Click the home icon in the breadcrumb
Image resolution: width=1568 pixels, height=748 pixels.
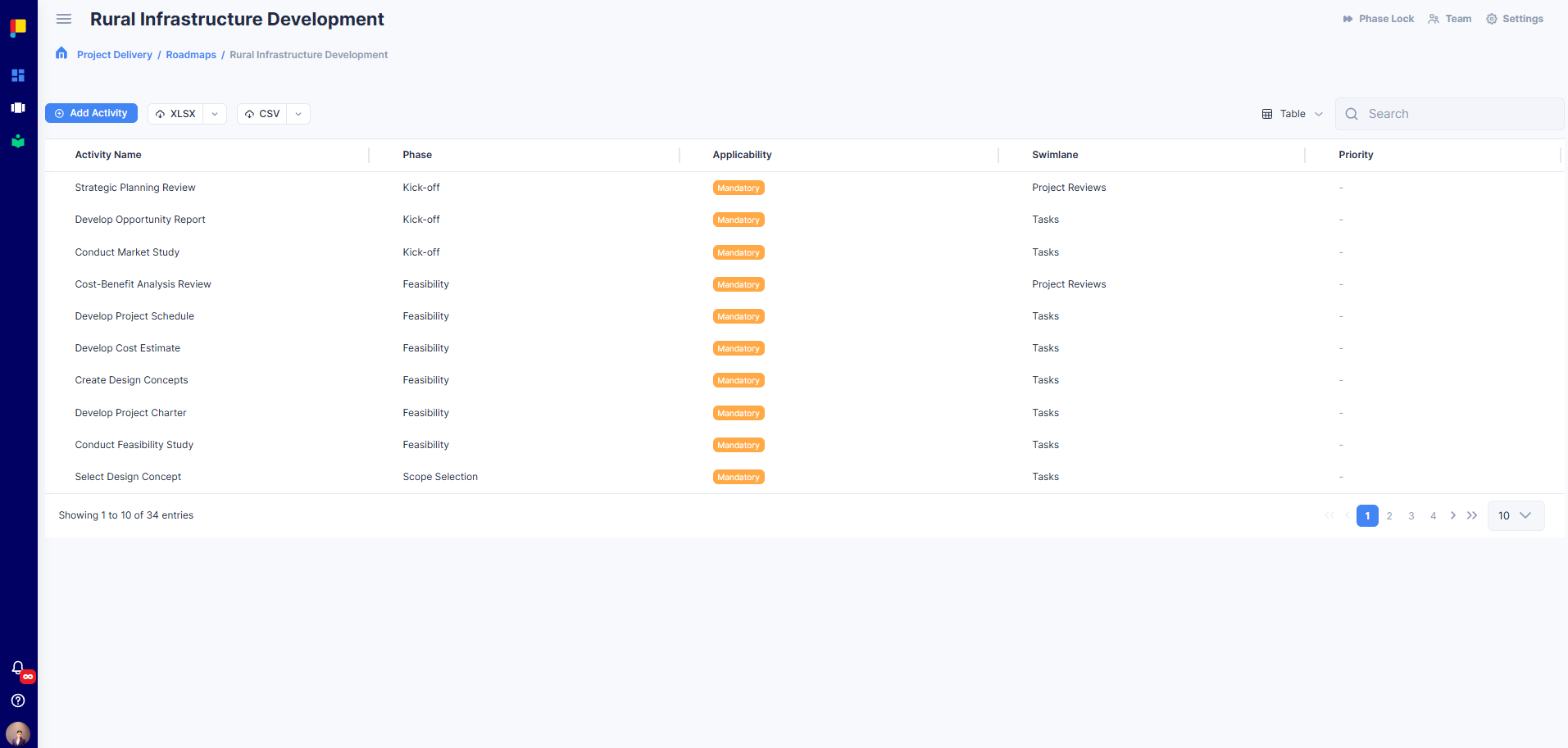[61, 52]
